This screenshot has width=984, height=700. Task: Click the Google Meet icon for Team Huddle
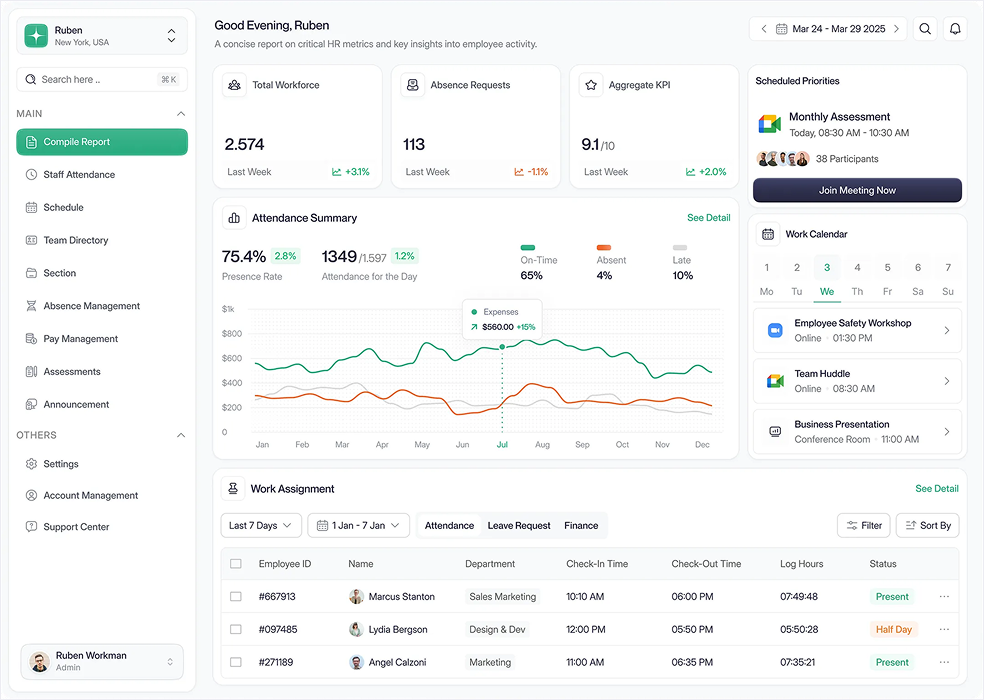776,381
